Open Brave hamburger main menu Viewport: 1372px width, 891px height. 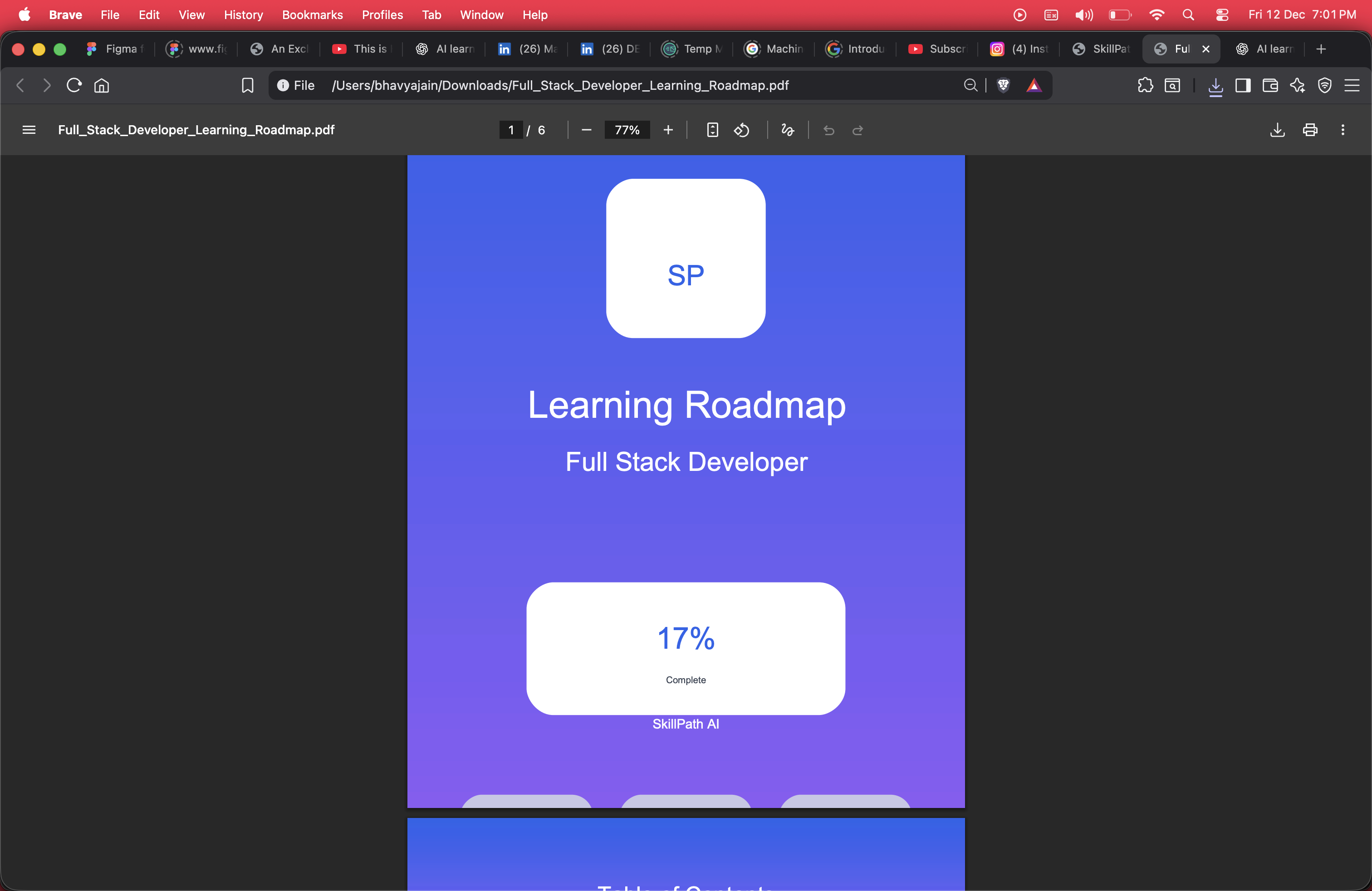point(1352,85)
